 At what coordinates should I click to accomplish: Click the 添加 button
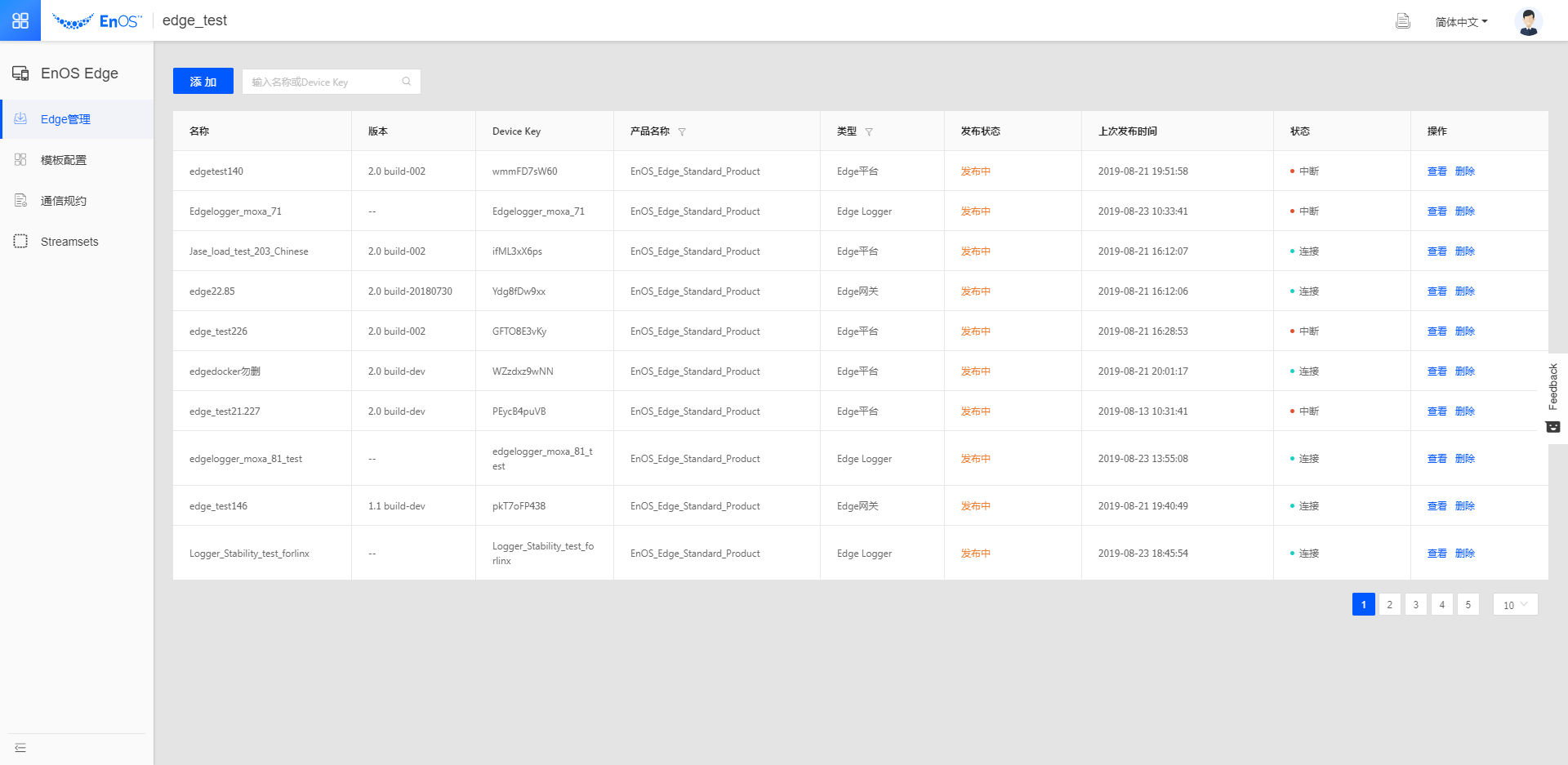[203, 82]
